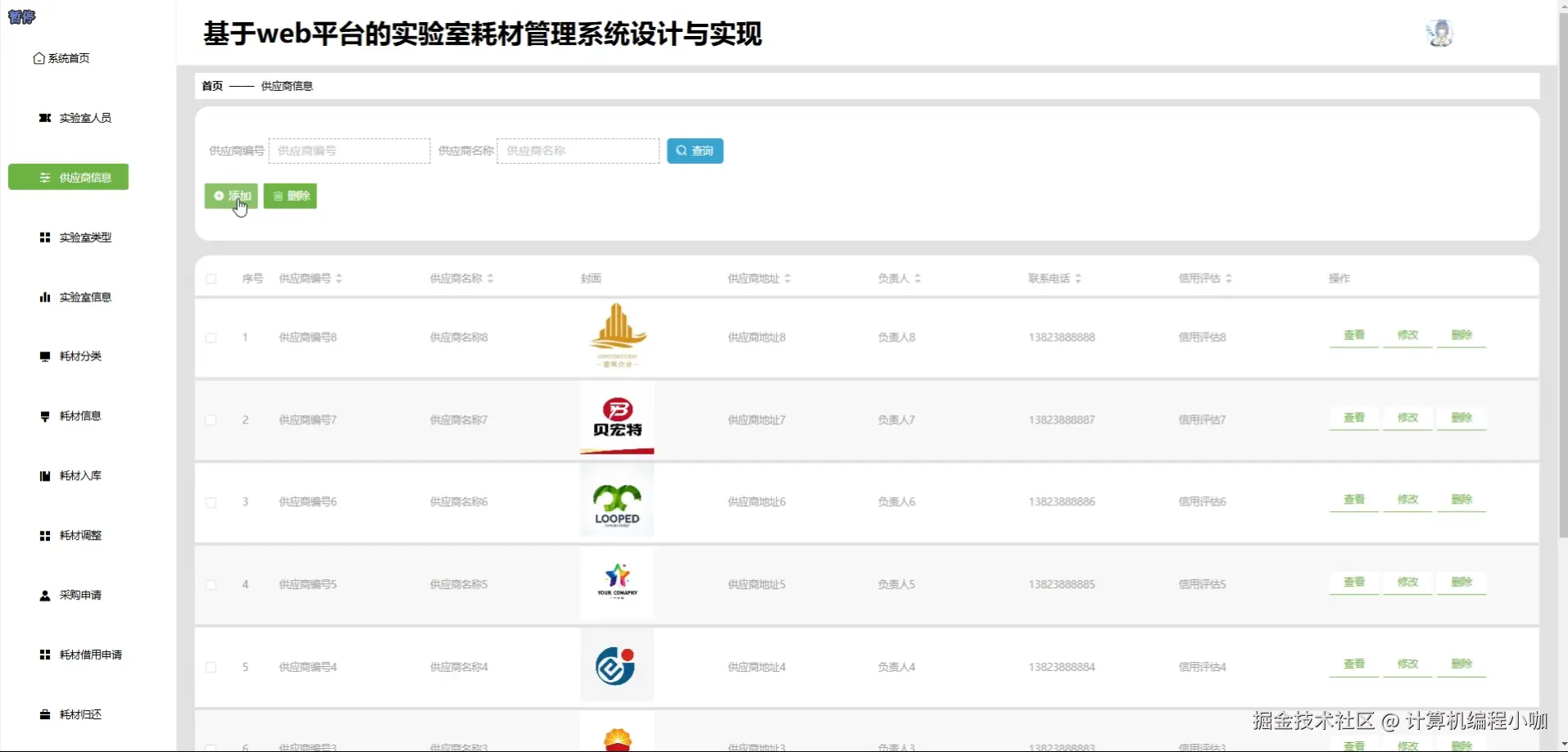Check the box for row 供应商编号7
The image size is (1568, 752).
click(211, 420)
